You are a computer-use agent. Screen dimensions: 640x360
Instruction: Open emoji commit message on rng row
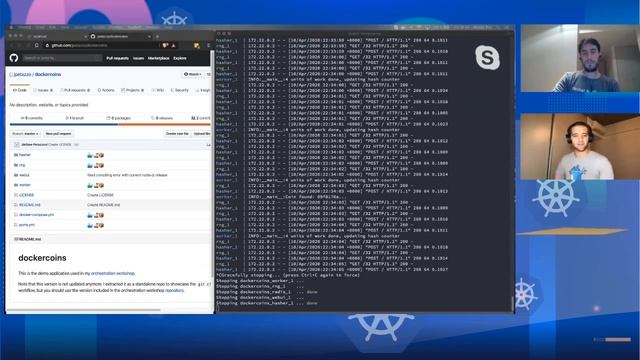(x=96, y=165)
